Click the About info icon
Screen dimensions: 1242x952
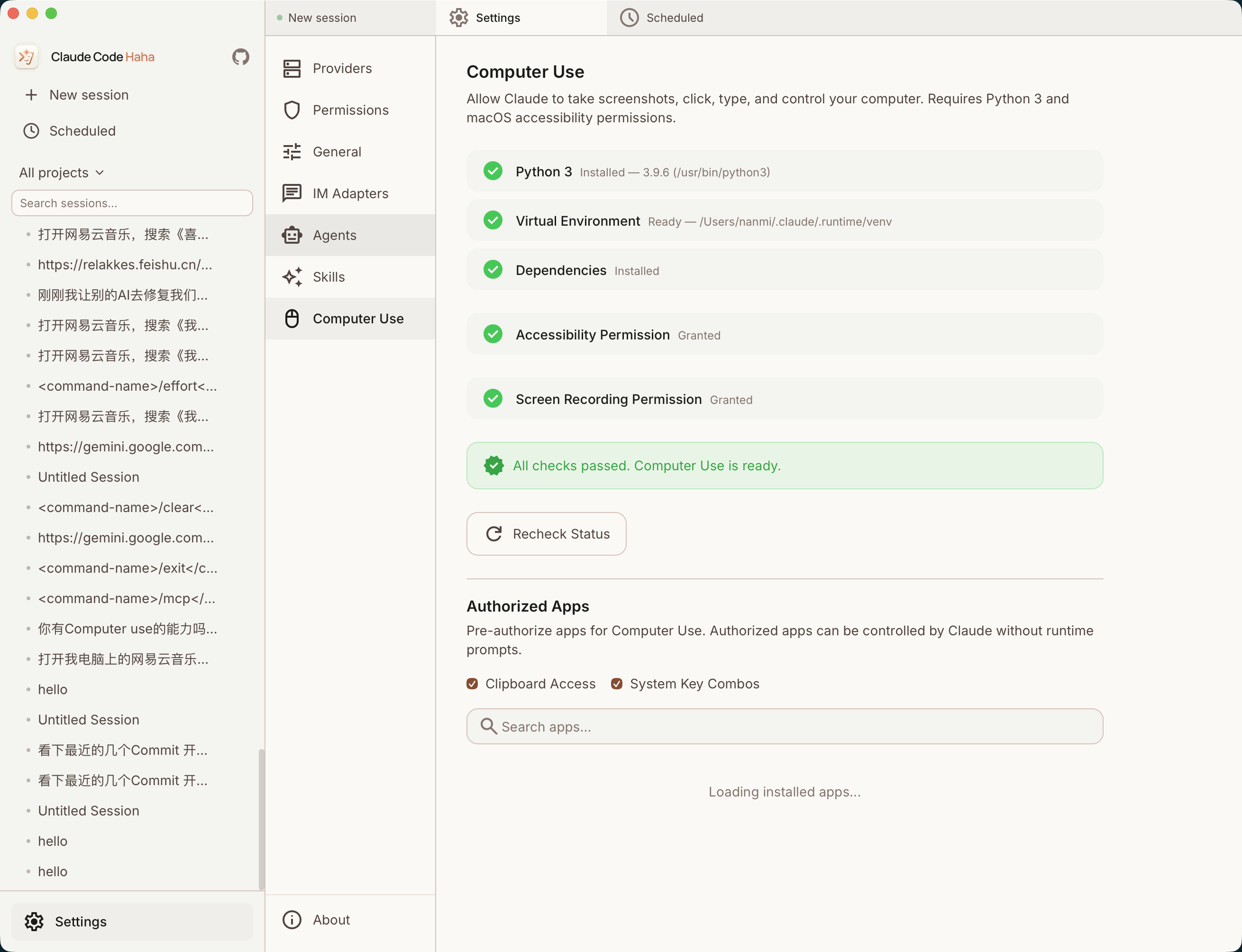pos(292,920)
